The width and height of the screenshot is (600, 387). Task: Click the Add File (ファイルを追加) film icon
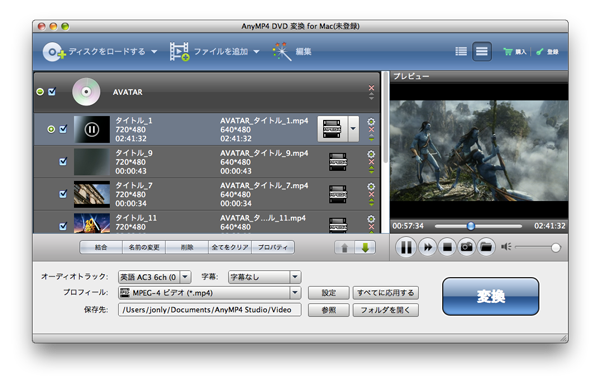179,52
